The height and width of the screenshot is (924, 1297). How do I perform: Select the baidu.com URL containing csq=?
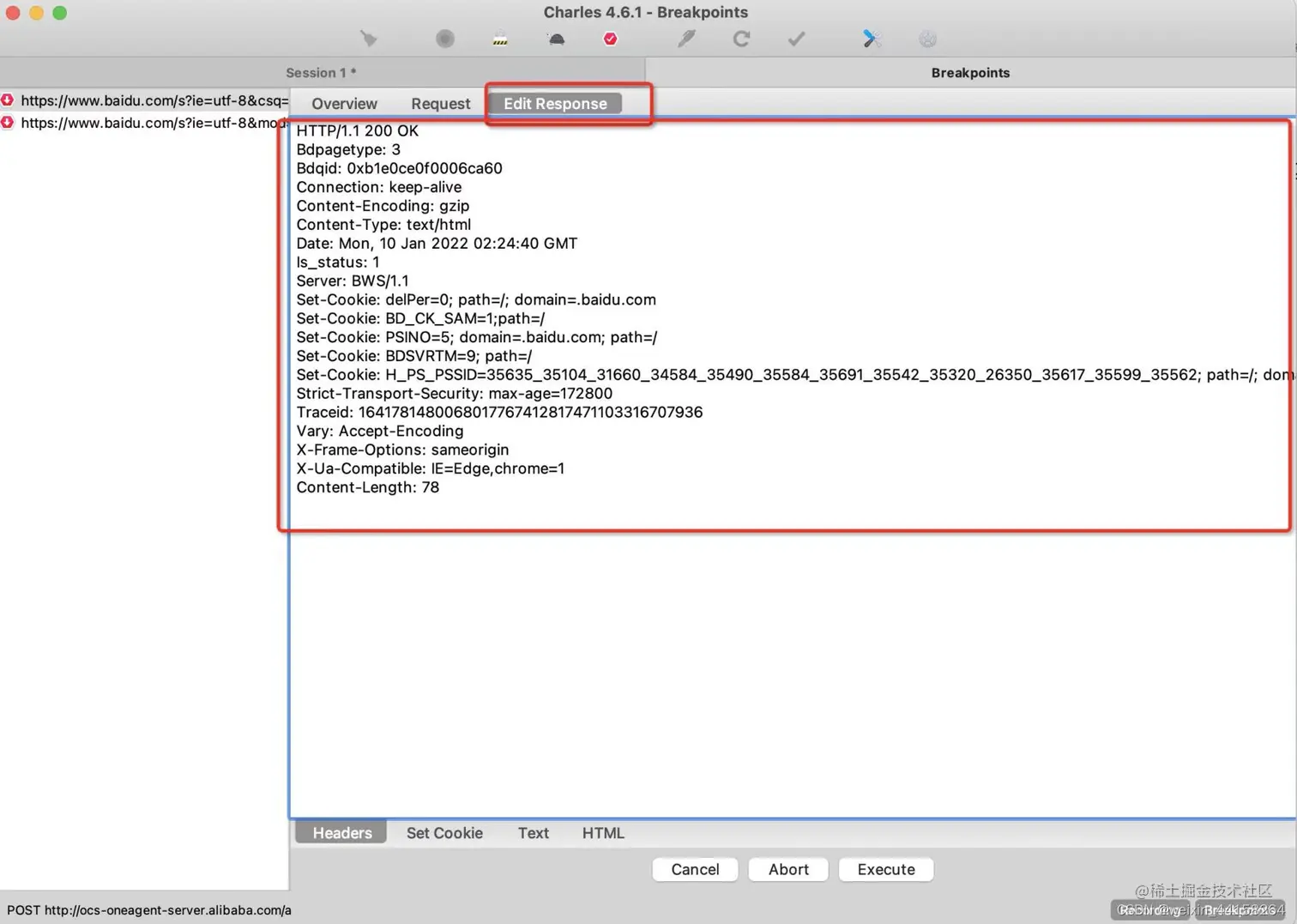(154, 100)
